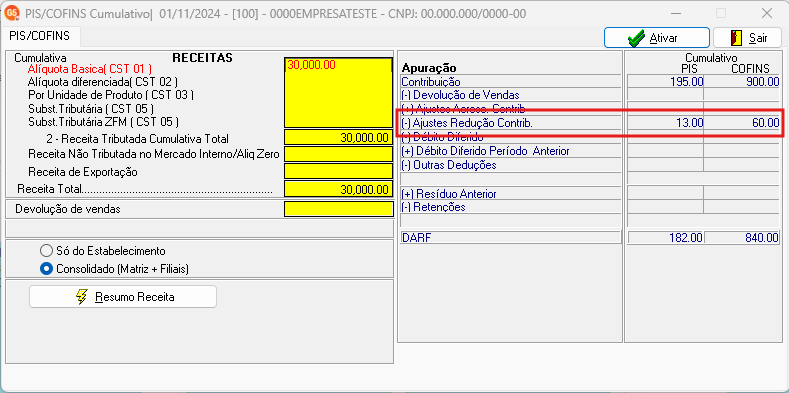Image resolution: width=789 pixels, height=393 pixels.
Task: Click the Ativar button
Action: click(657, 38)
